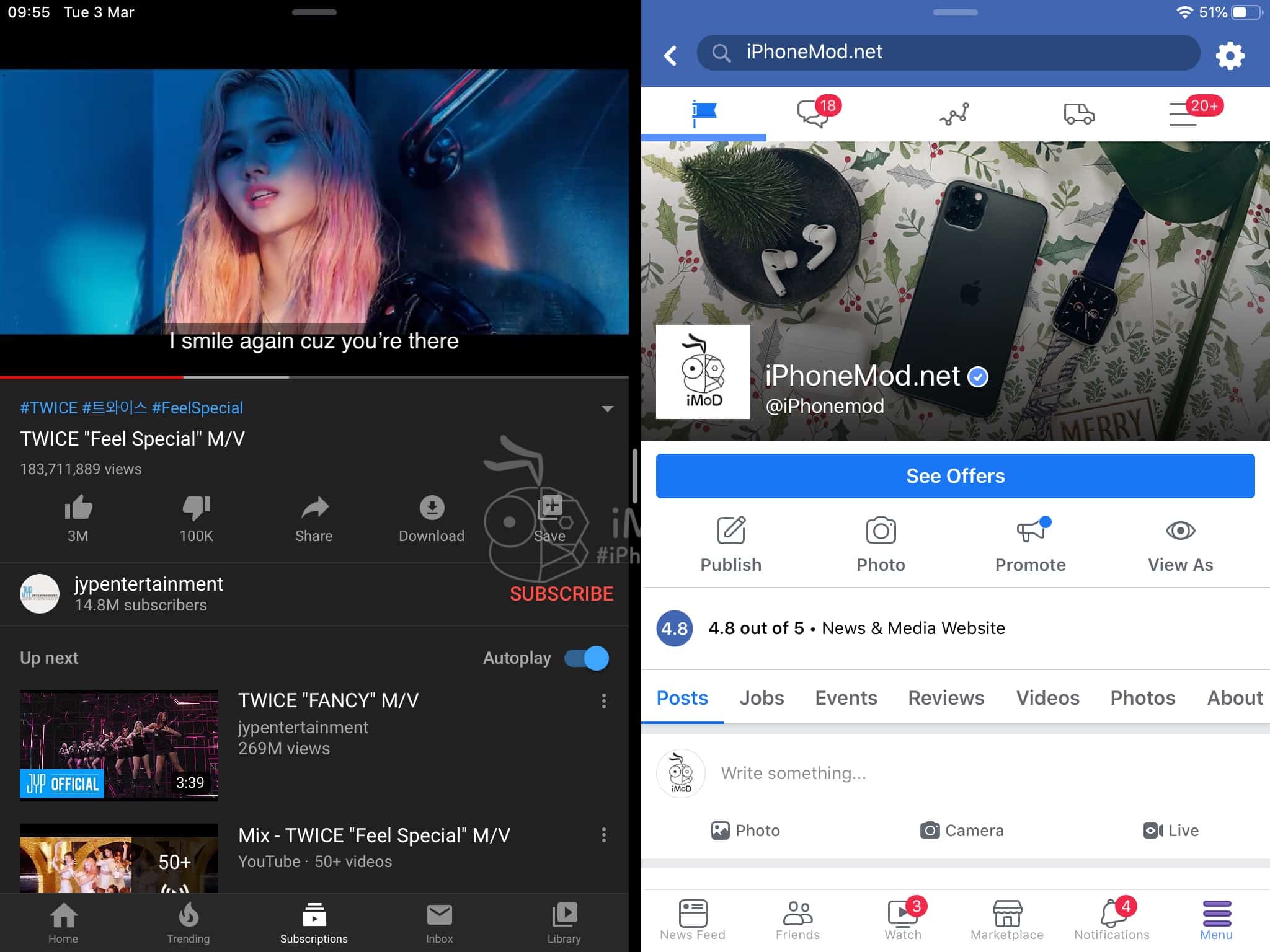
Task: Open the 4.8 rating badge
Action: [674, 628]
